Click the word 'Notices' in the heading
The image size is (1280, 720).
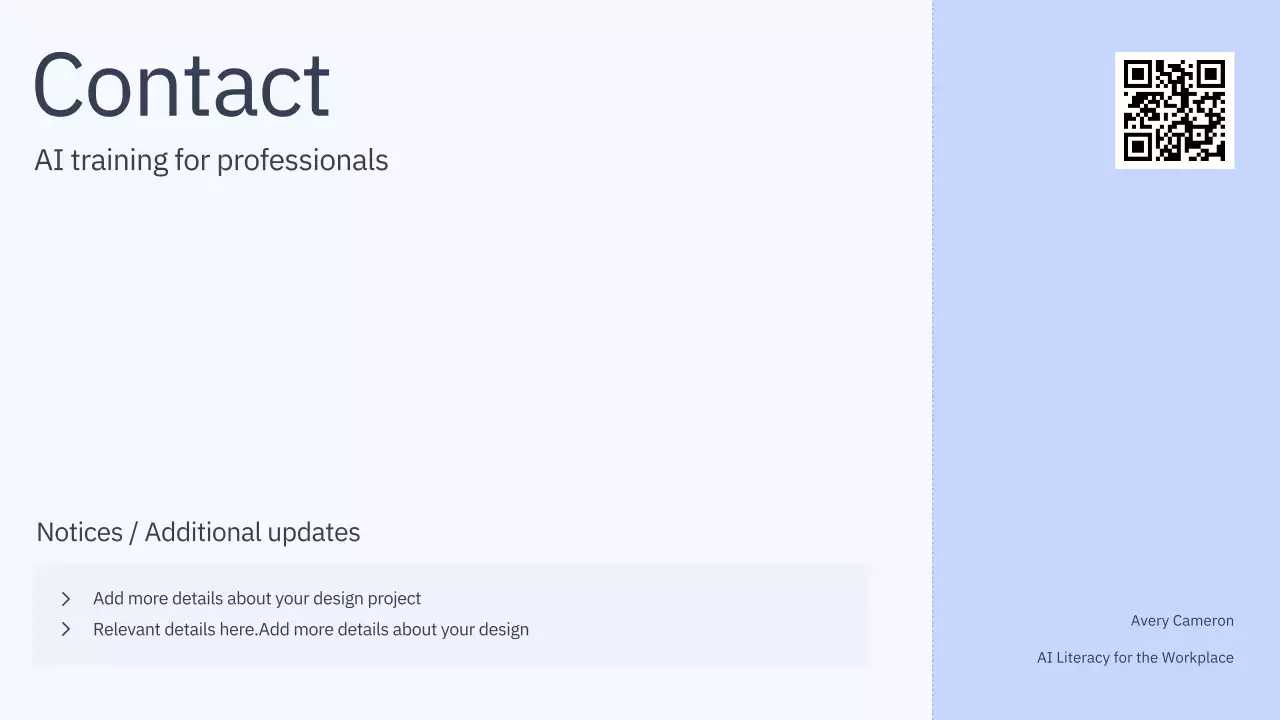79,532
